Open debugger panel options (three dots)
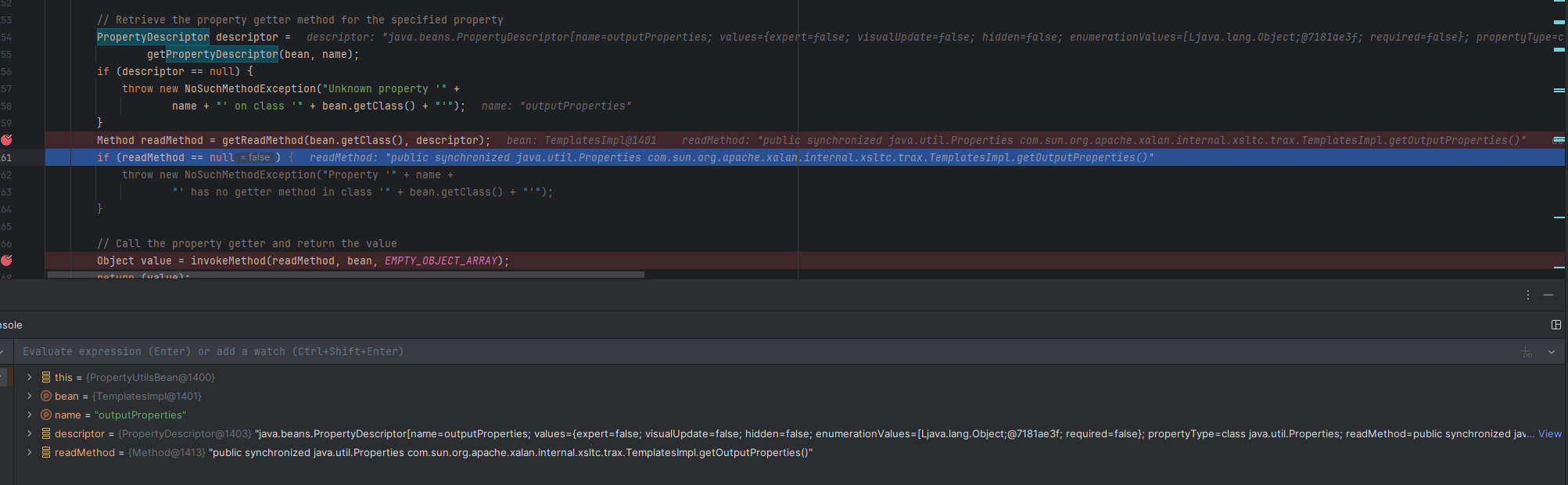The height and width of the screenshot is (485, 1568). (x=1527, y=295)
